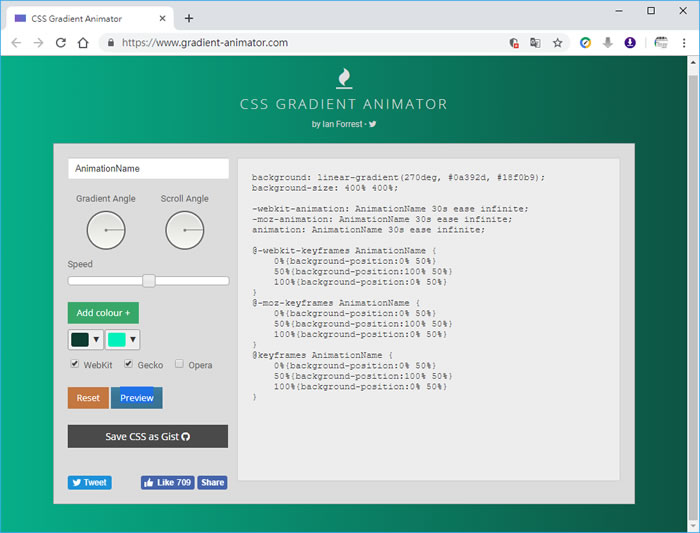This screenshot has height=533, width=700.
Task: Click the address bar URL
Action: click(x=205, y=43)
